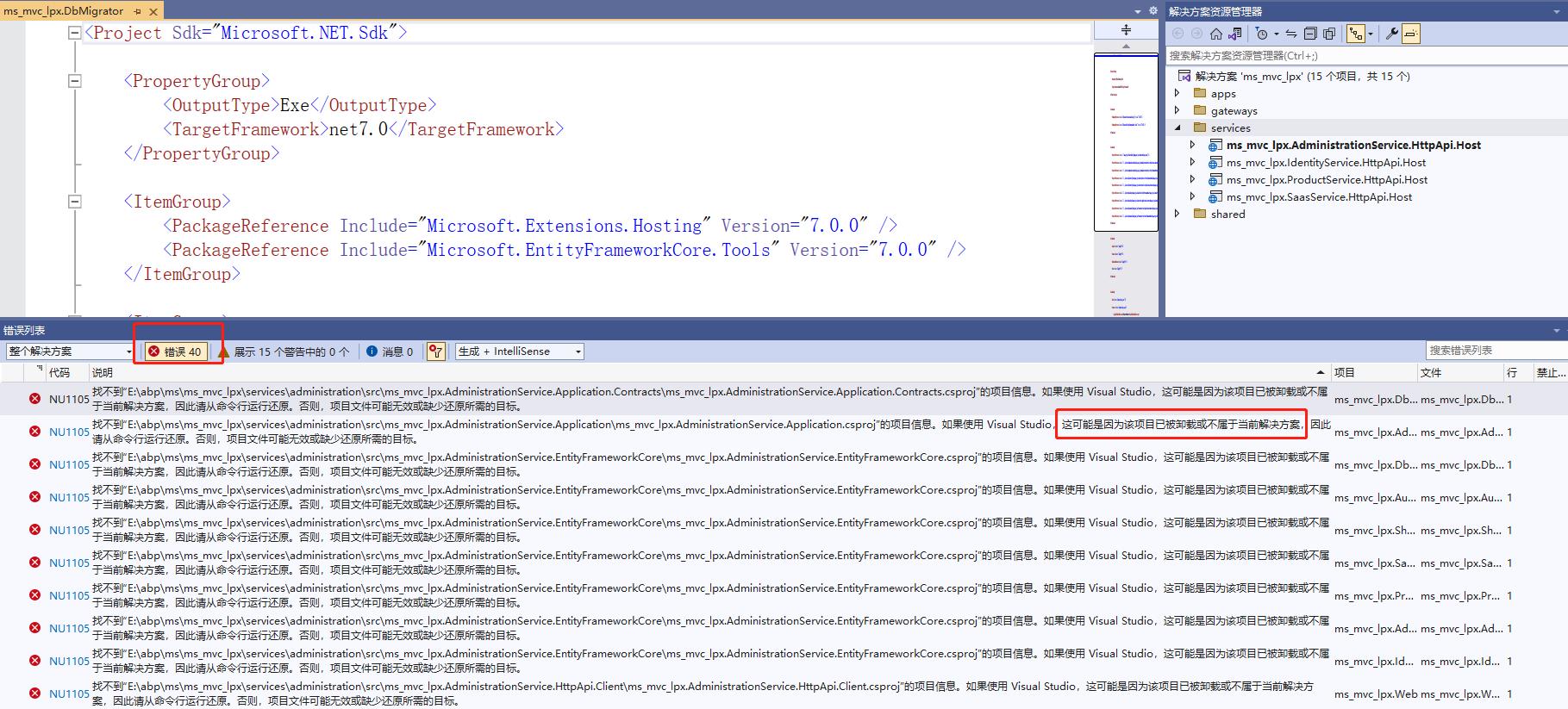Click the build-only error filter funnel icon
This screenshot has height=709, width=1568.
436,351
